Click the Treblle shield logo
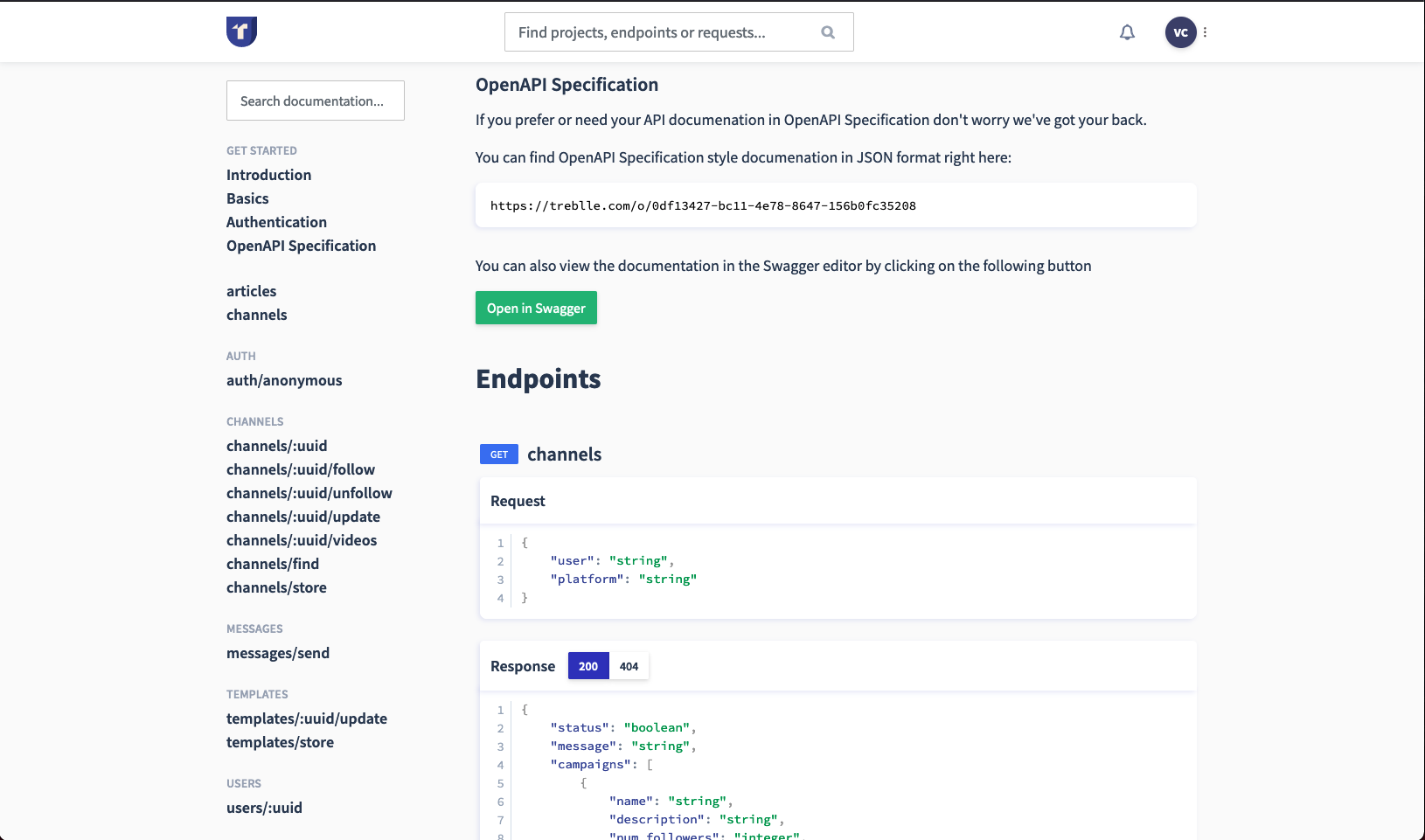The height and width of the screenshot is (840, 1425). pos(241,31)
